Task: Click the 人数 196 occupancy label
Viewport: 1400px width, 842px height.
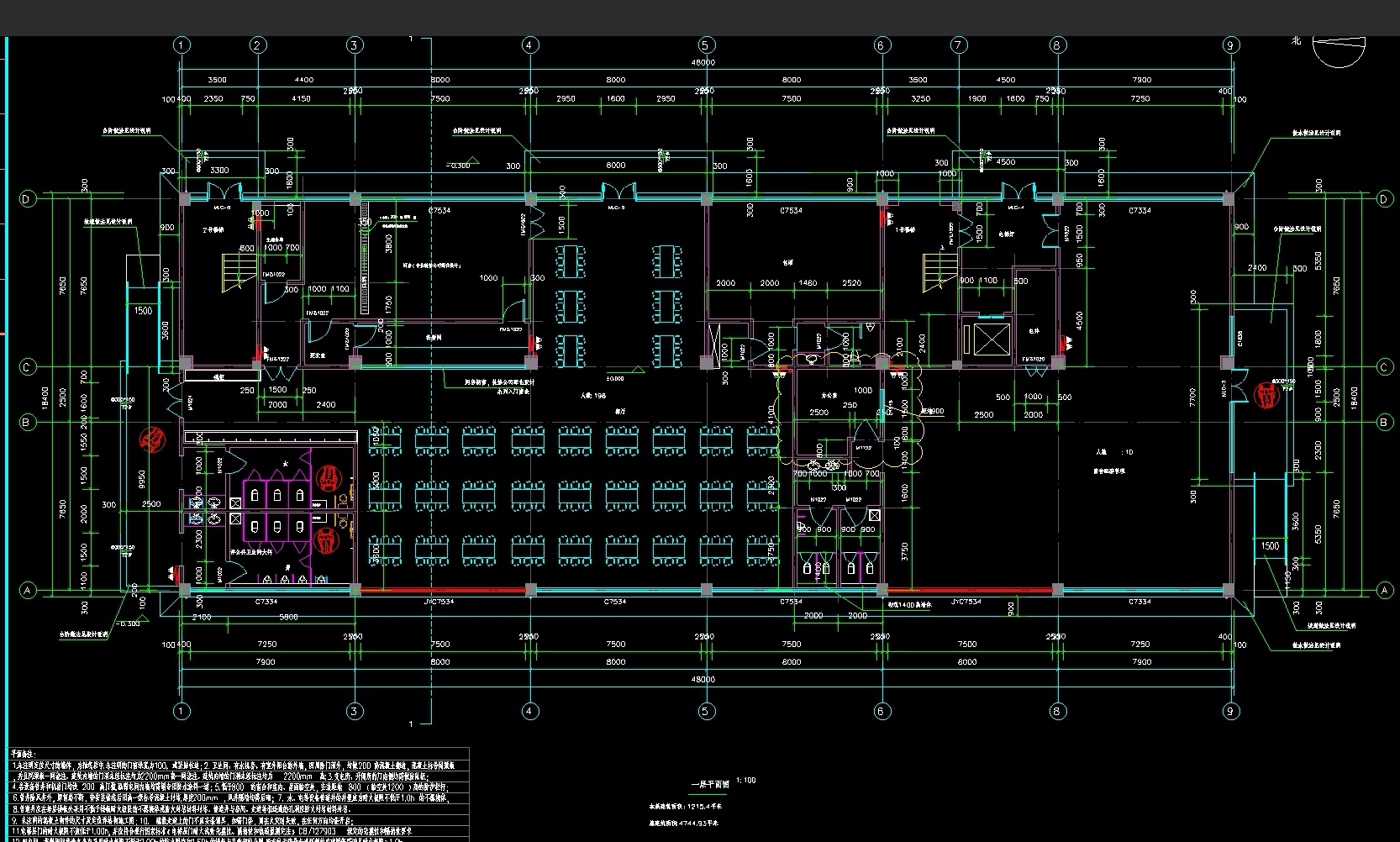Action: click(592, 395)
